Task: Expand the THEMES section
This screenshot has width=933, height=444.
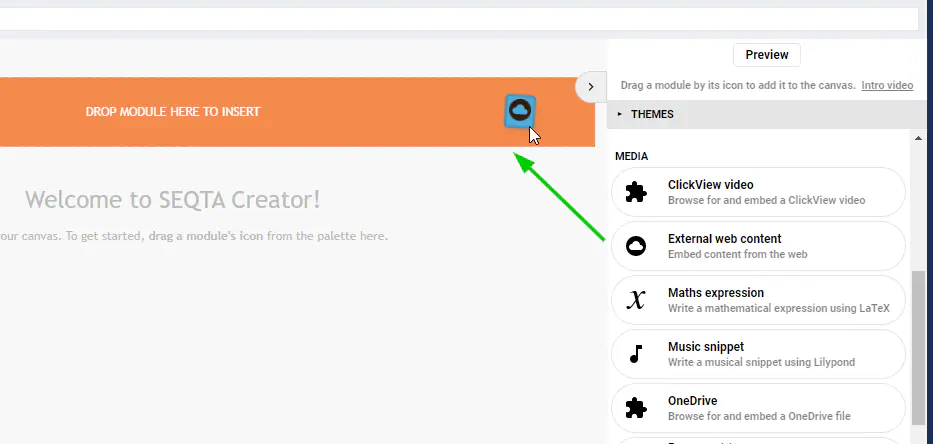Action: [769, 114]
